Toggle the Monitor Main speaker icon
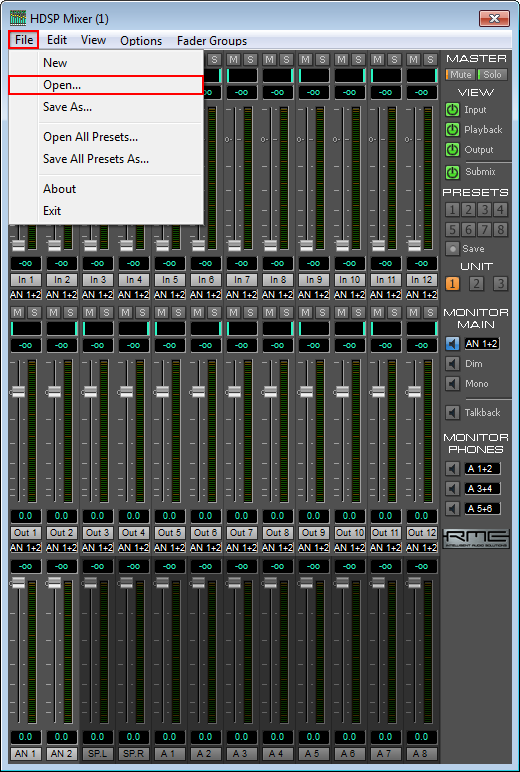 [452, 344]
